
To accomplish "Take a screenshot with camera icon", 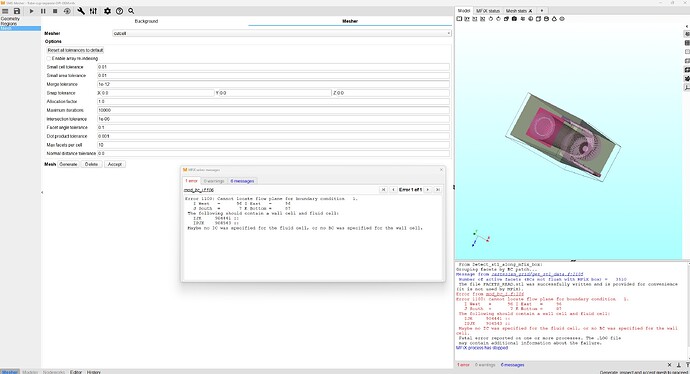I will 514,19.
